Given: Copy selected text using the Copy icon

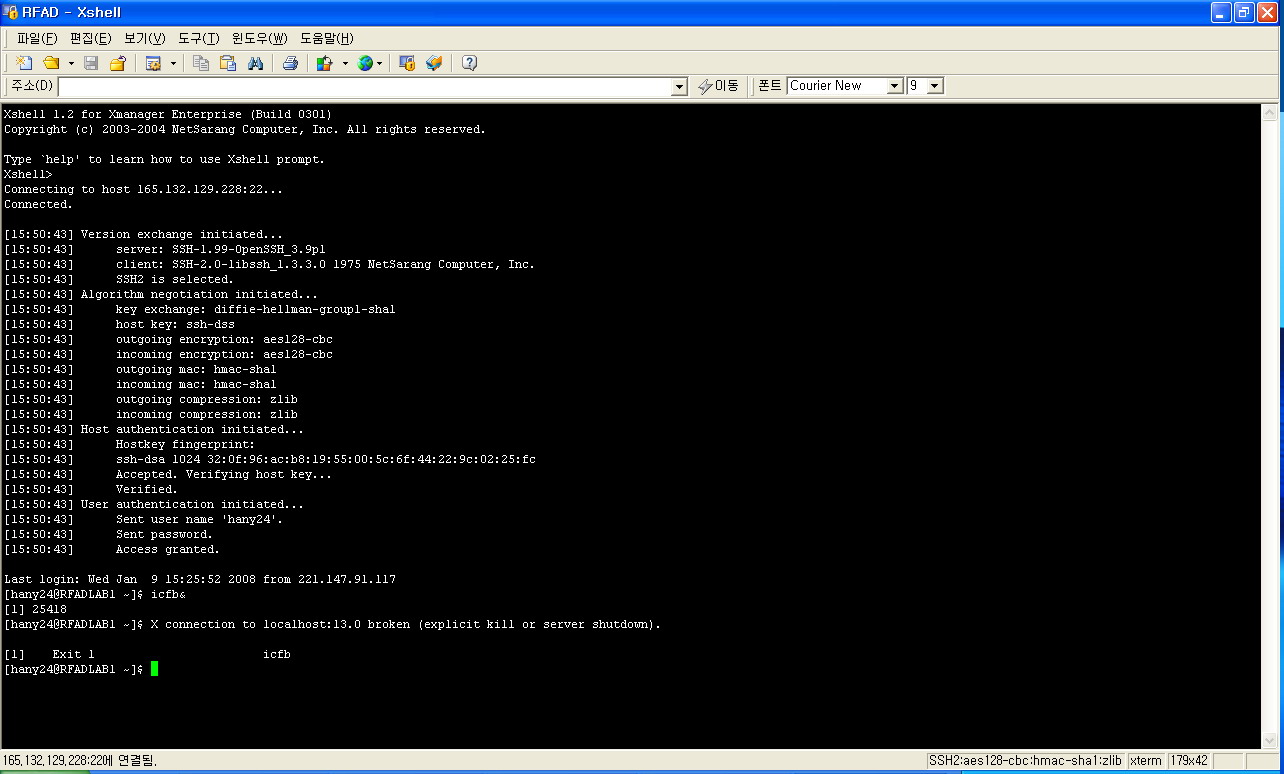Looking at the screenshot, I should [202, 62].
